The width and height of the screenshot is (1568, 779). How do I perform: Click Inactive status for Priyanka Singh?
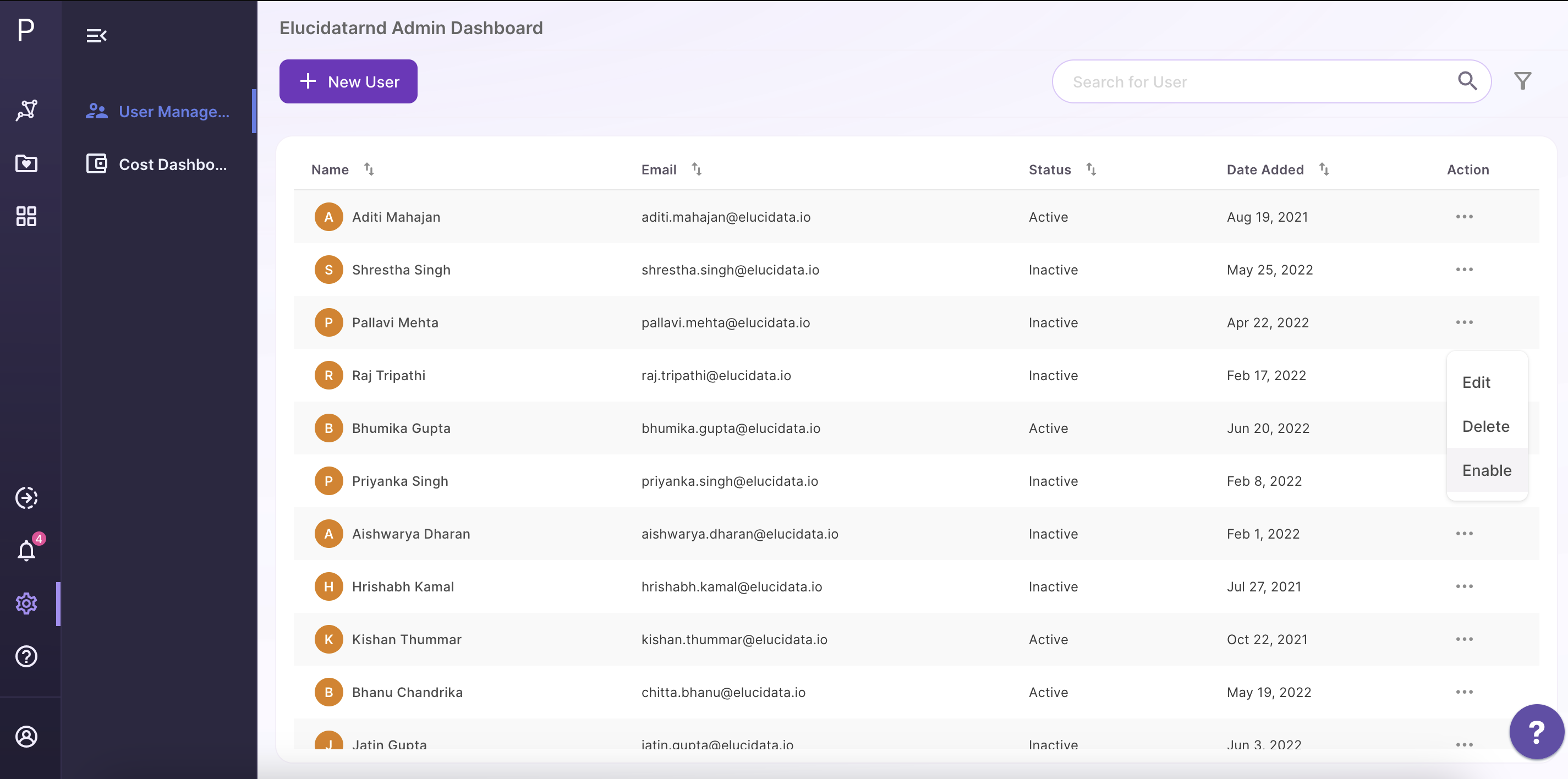[x=1053, y=481]
